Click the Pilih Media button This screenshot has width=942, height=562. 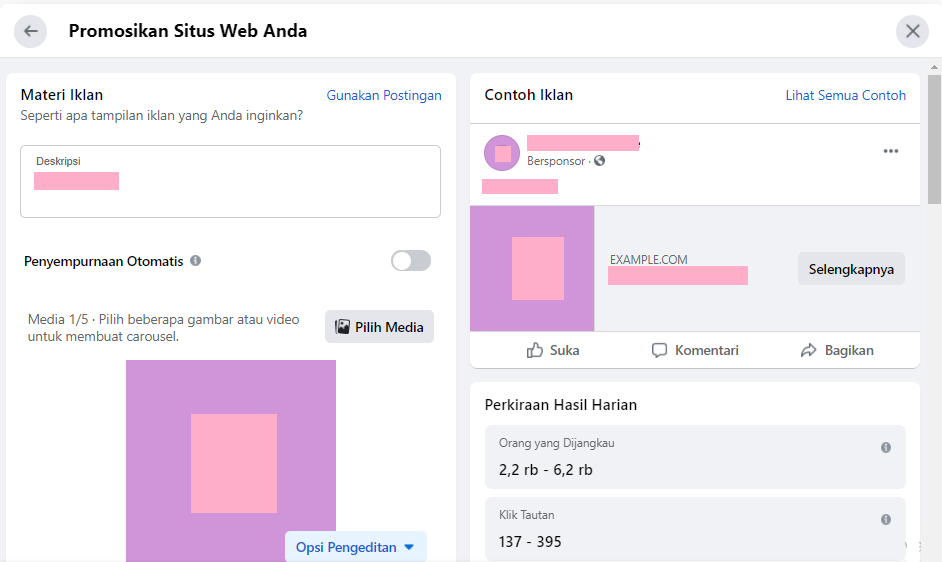coord(379,327)
